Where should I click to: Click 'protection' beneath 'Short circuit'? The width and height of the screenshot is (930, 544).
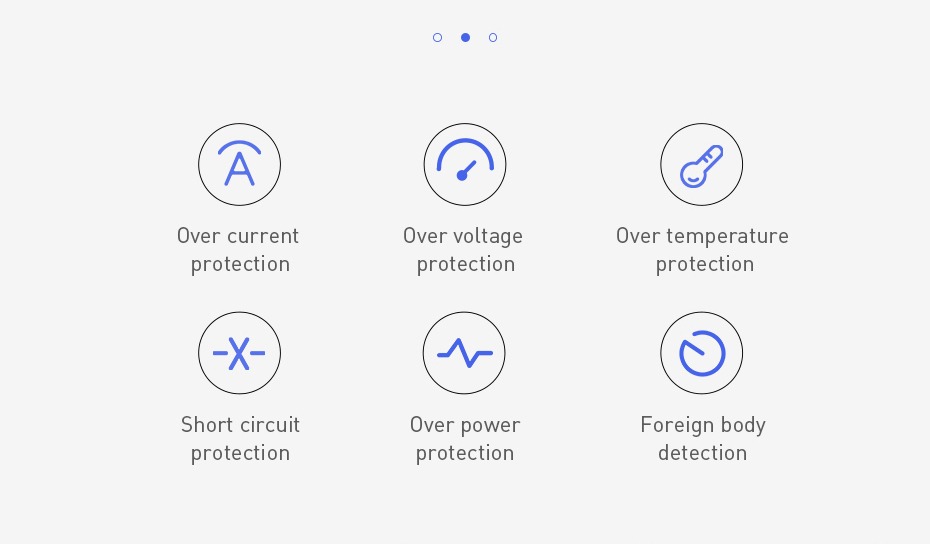click(x=240, y=453)
